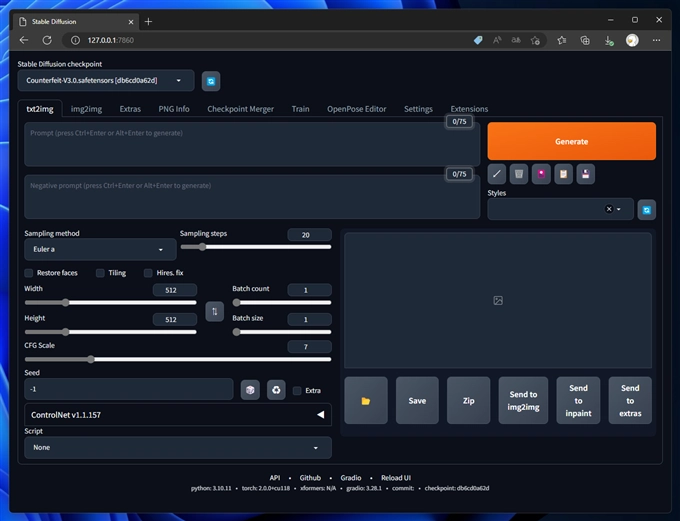
Task: Apply styles with the clipboard icon
Action: (x=563, y=174)
